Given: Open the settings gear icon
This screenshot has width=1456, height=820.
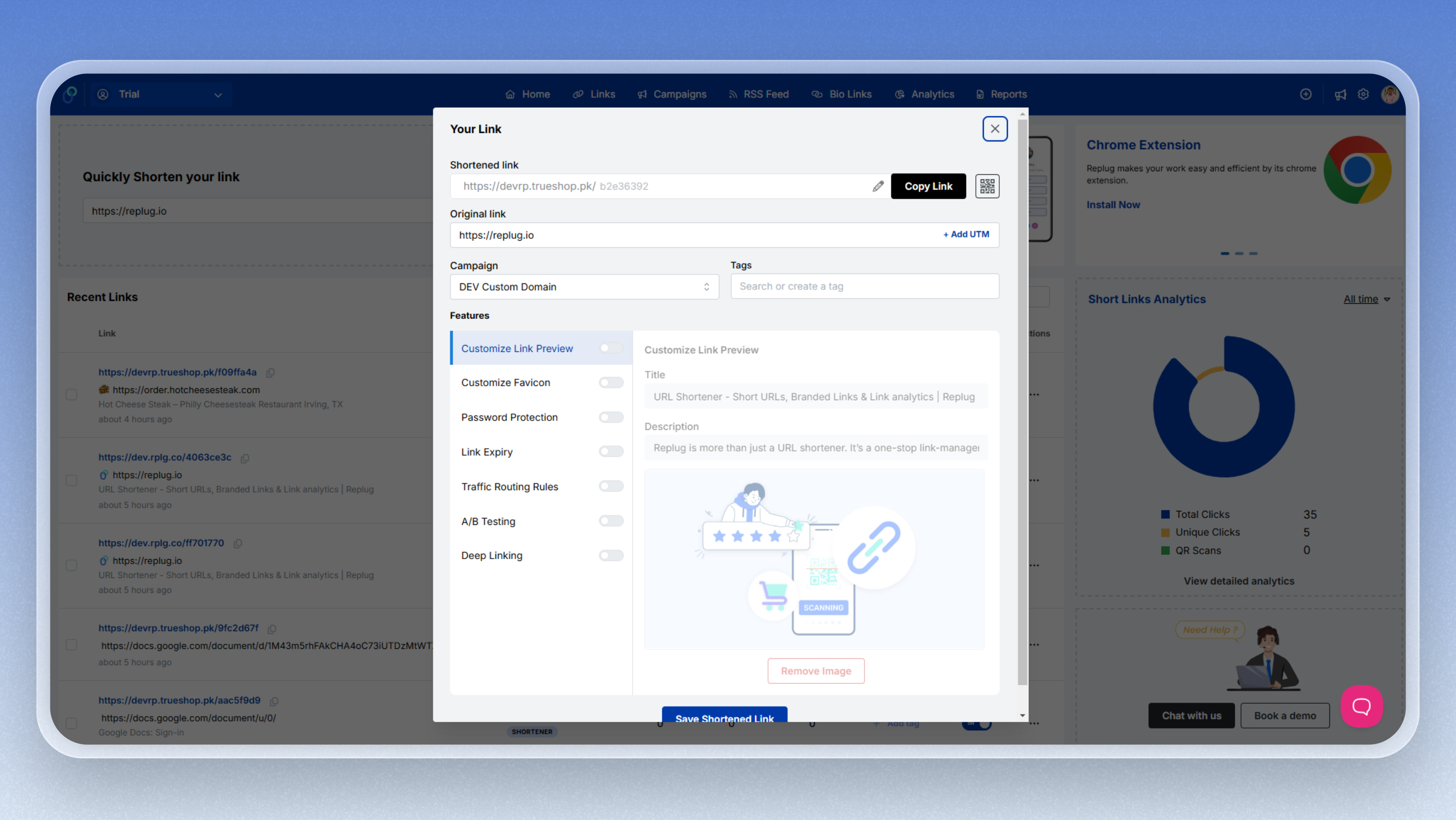Looking at the screenshot, I should click(x=1363, y=94).
